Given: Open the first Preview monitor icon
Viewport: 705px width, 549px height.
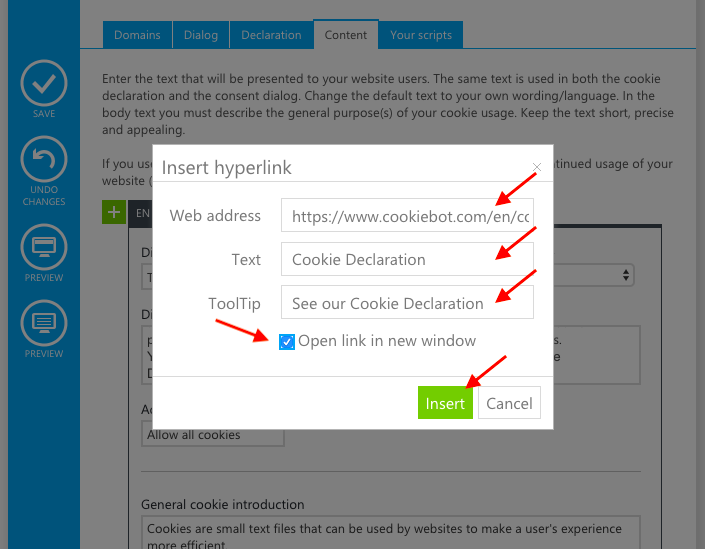Looking at the screenshot, I should [x=44, y=247].
